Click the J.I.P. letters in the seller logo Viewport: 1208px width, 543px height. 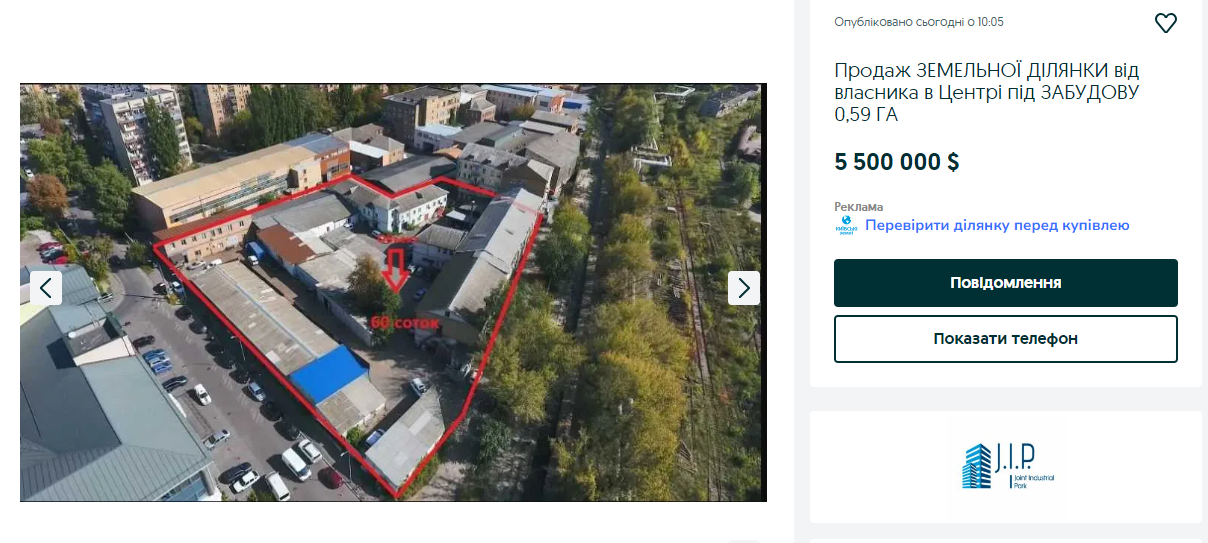pos(1014,458)
